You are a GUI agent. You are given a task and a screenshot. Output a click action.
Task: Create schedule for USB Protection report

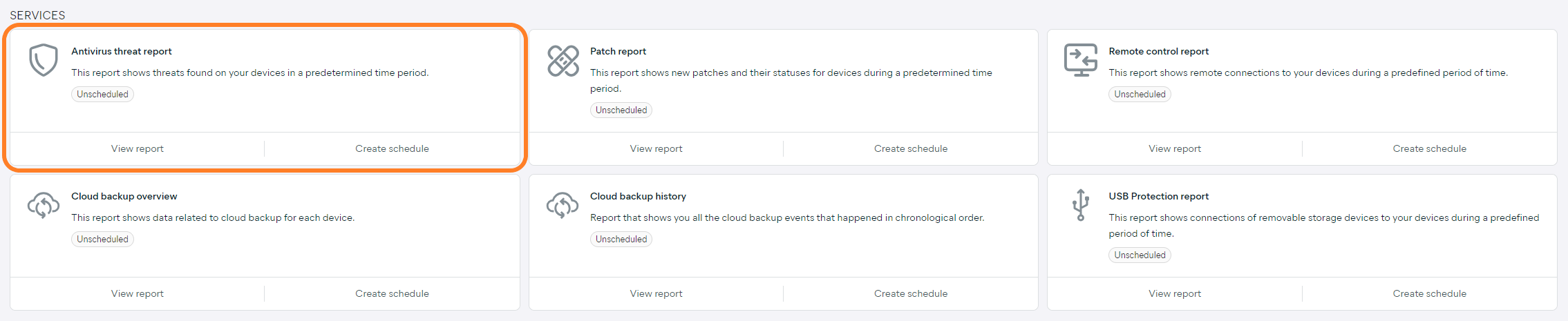[1429, 293]
